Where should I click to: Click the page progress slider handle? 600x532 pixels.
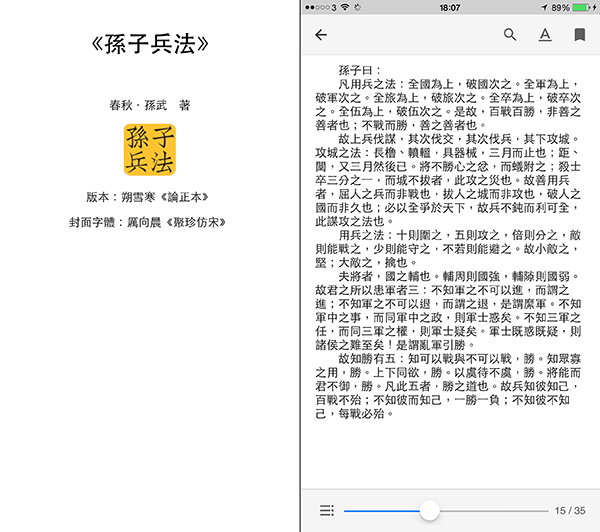(429, 510)
